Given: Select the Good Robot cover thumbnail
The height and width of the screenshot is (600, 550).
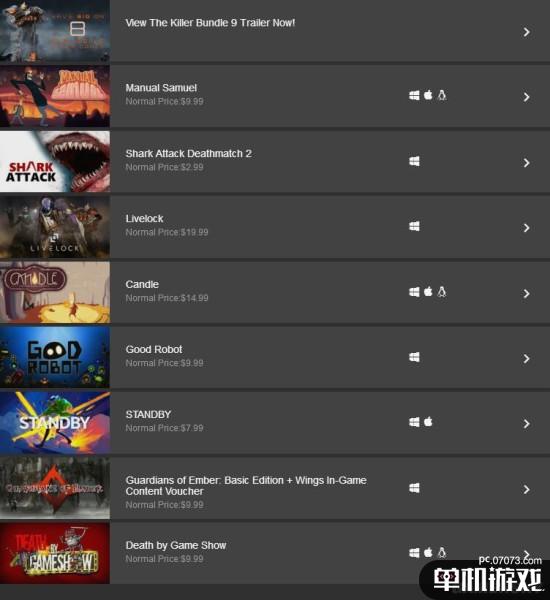Looking at the screenshot, I should [55, 357].
